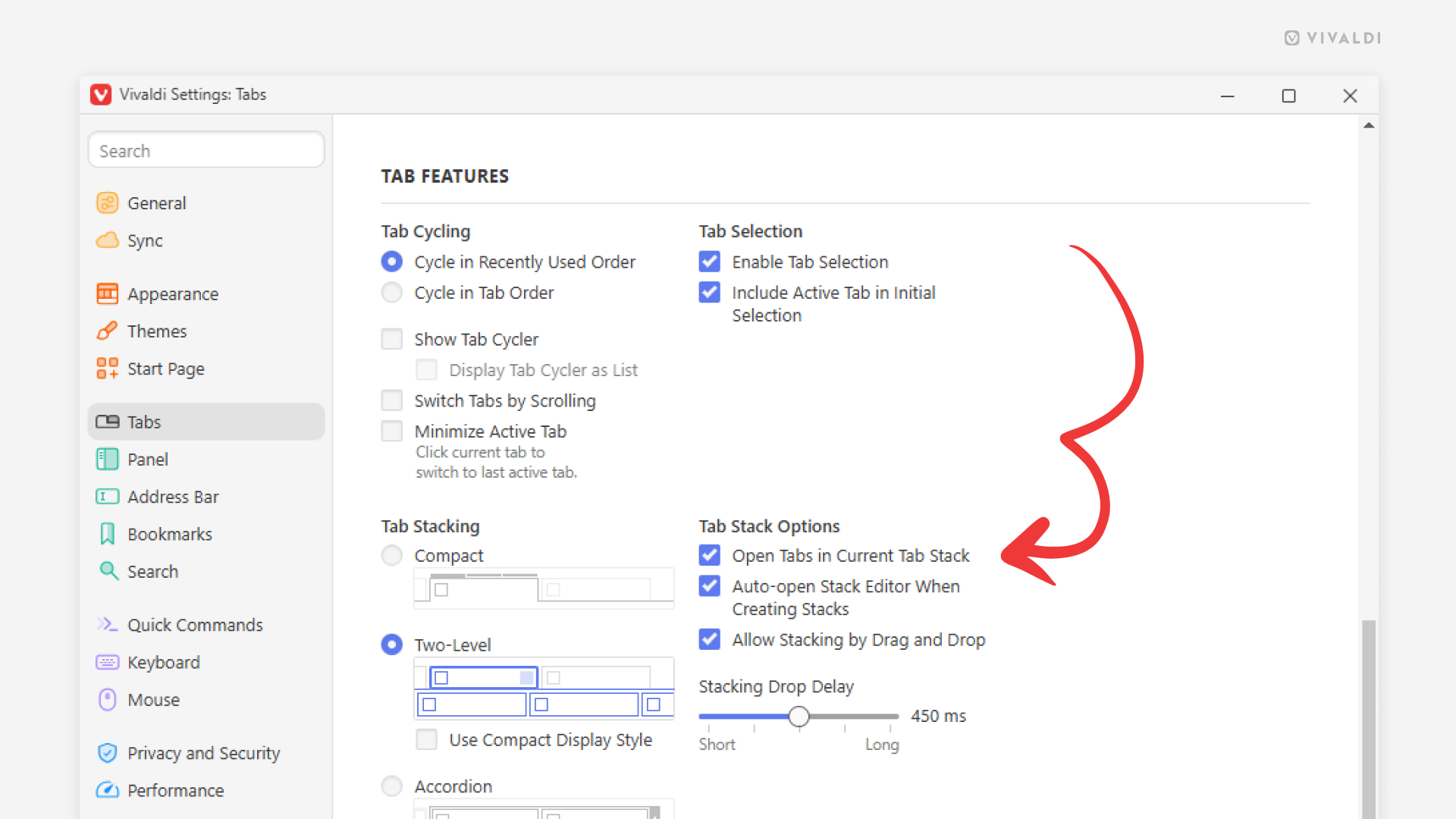This screenshot has width=1456, height=819.
Task: Click the General settings icon
Action: pos(108,203)
